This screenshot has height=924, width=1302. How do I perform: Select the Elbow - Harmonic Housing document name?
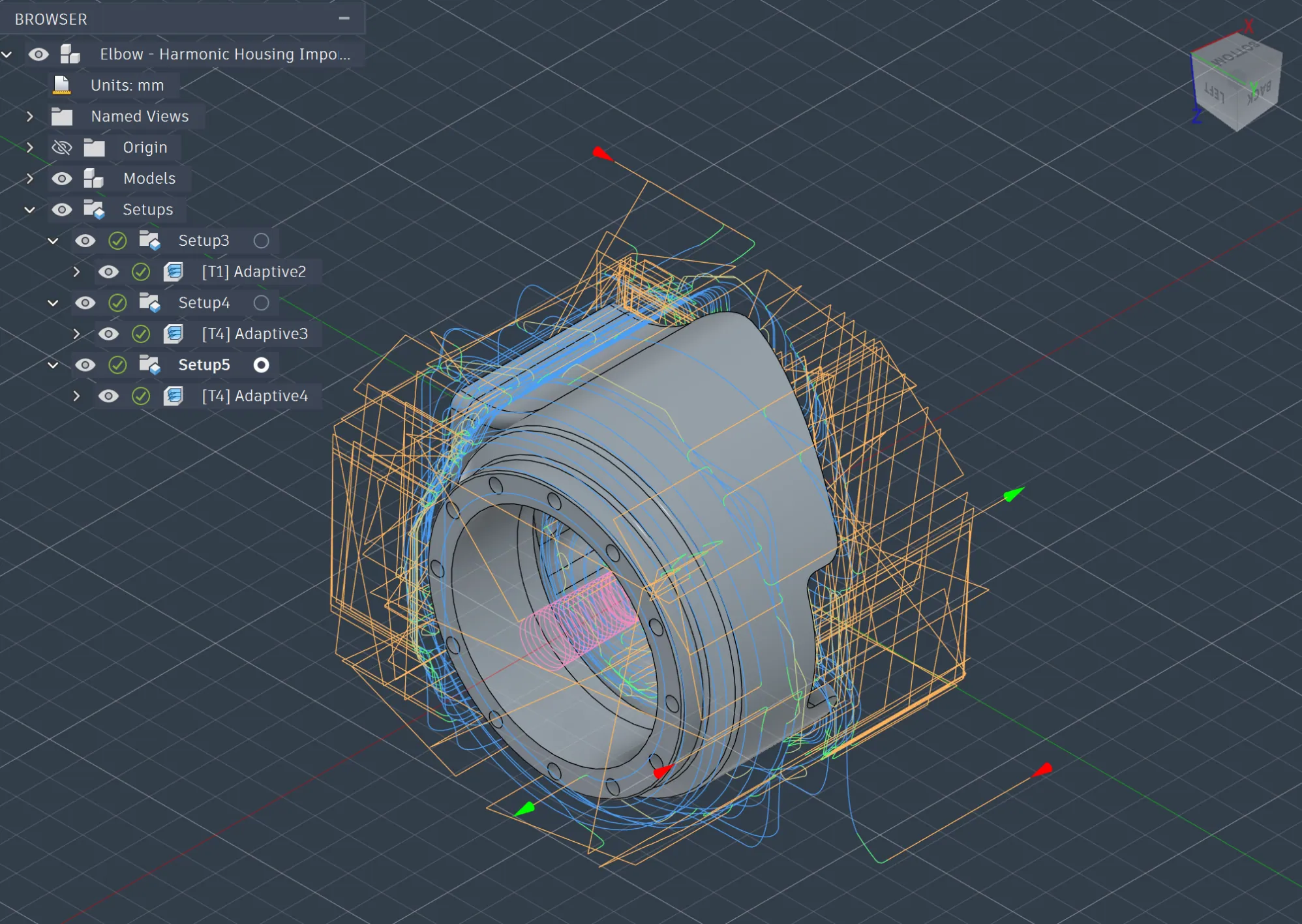click(x=225, y=54)
